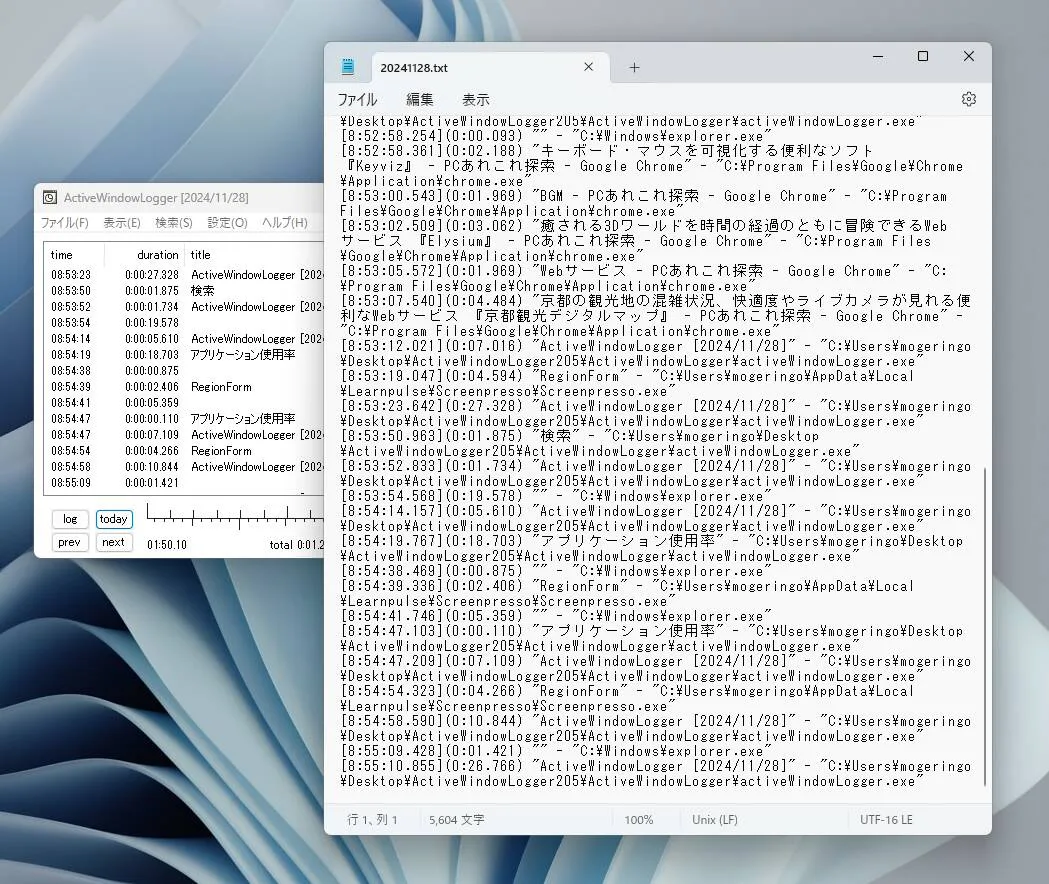
Task: Click the 100% zoom indicator in status bar
Action: (640, 819)
